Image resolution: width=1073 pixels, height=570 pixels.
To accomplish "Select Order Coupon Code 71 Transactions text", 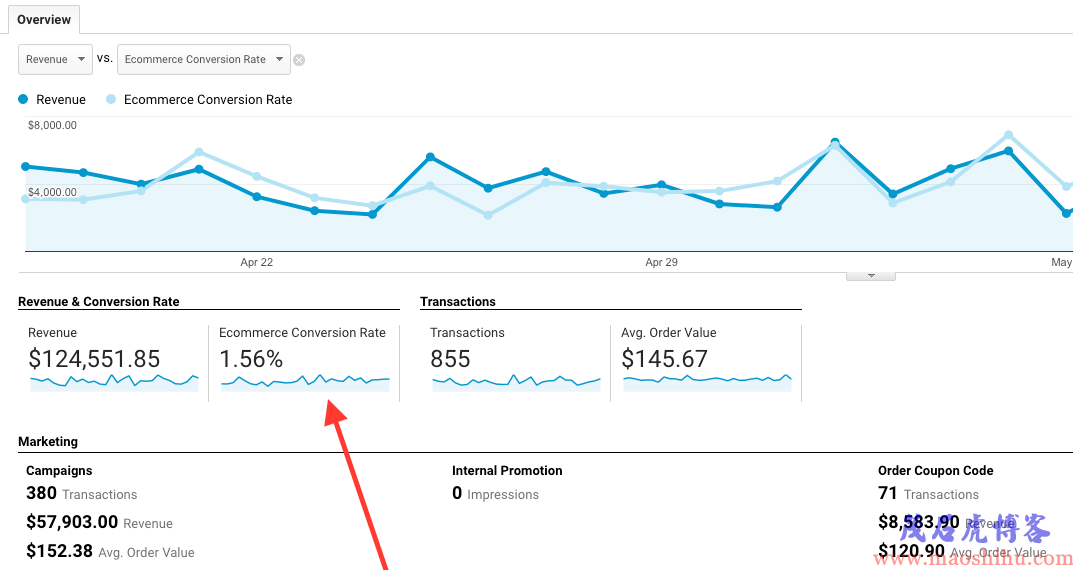I will pos(929,493).
